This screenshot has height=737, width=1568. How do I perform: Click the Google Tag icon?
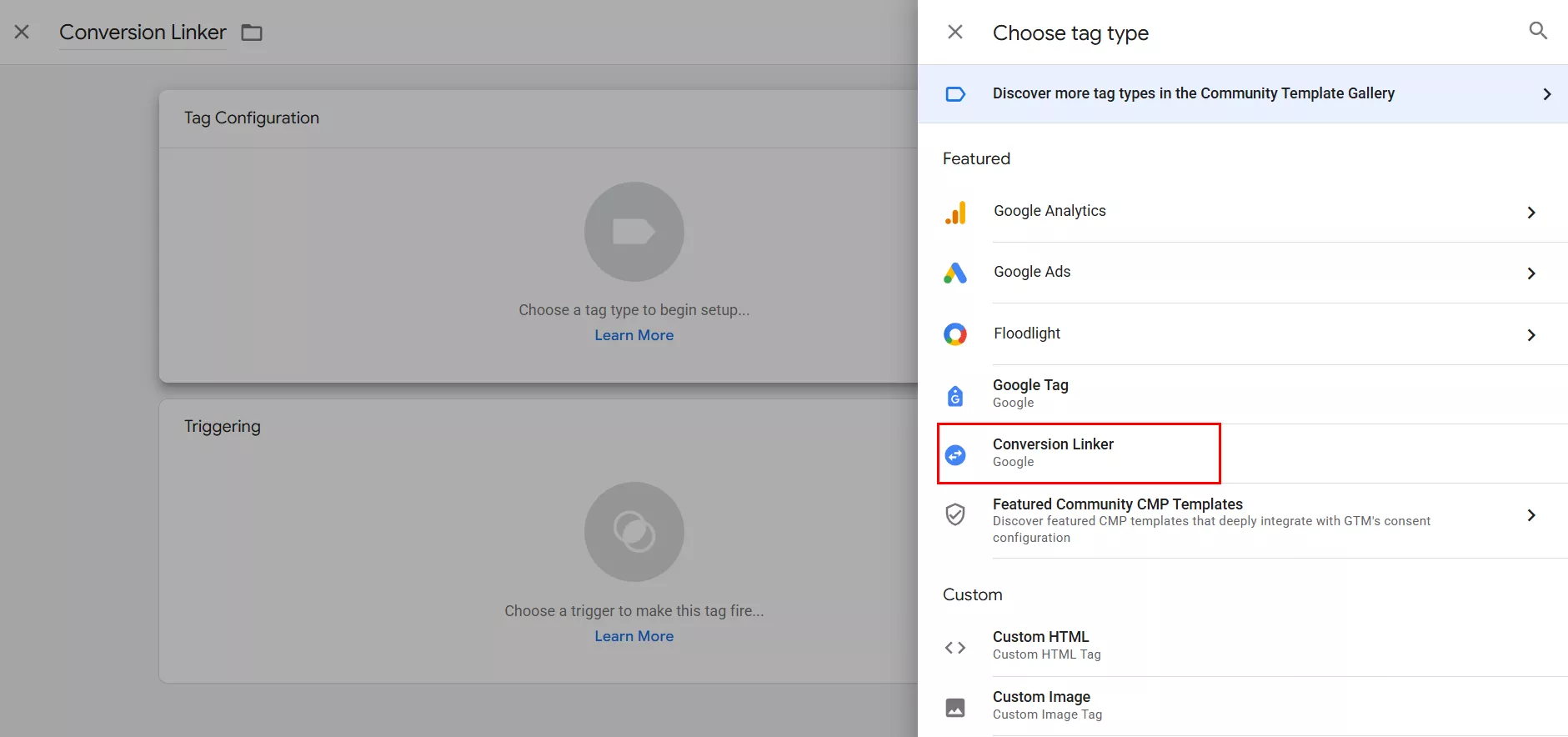click(x=955, y=395)
